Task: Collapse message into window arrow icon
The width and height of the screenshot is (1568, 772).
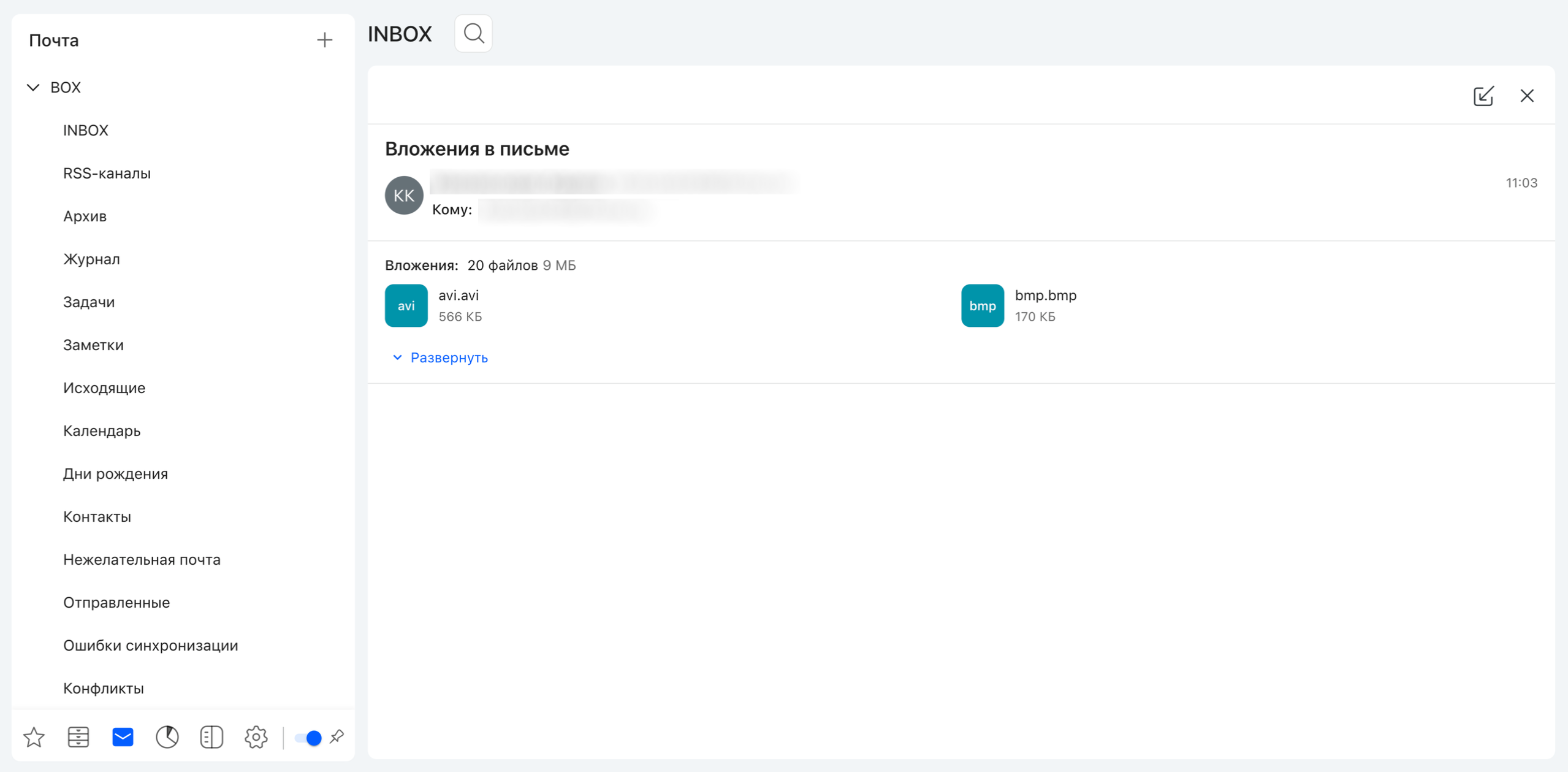Action: pyautogui.click(x=1483, y=96)
